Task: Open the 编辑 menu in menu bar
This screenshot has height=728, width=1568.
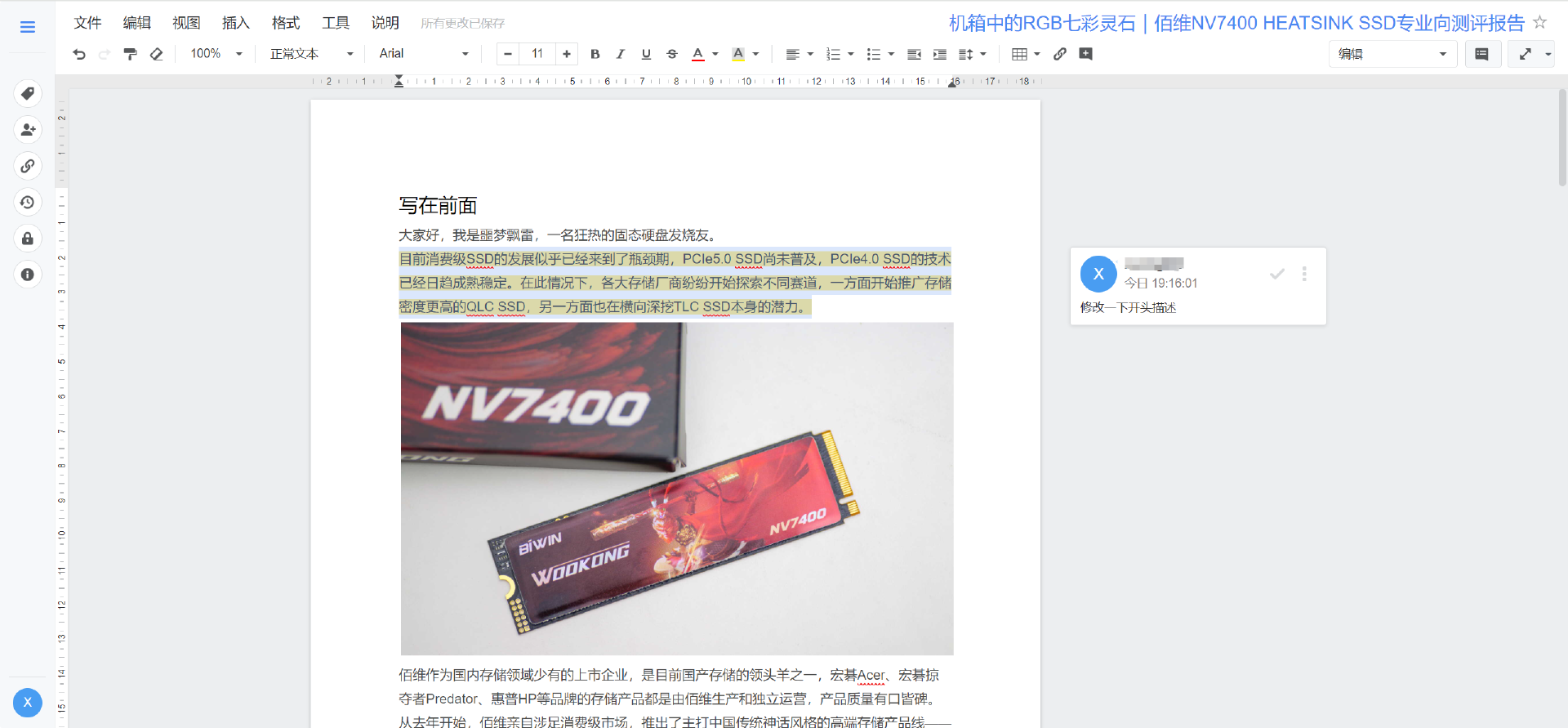Action: pyautogui.click(x=136, y=23)
